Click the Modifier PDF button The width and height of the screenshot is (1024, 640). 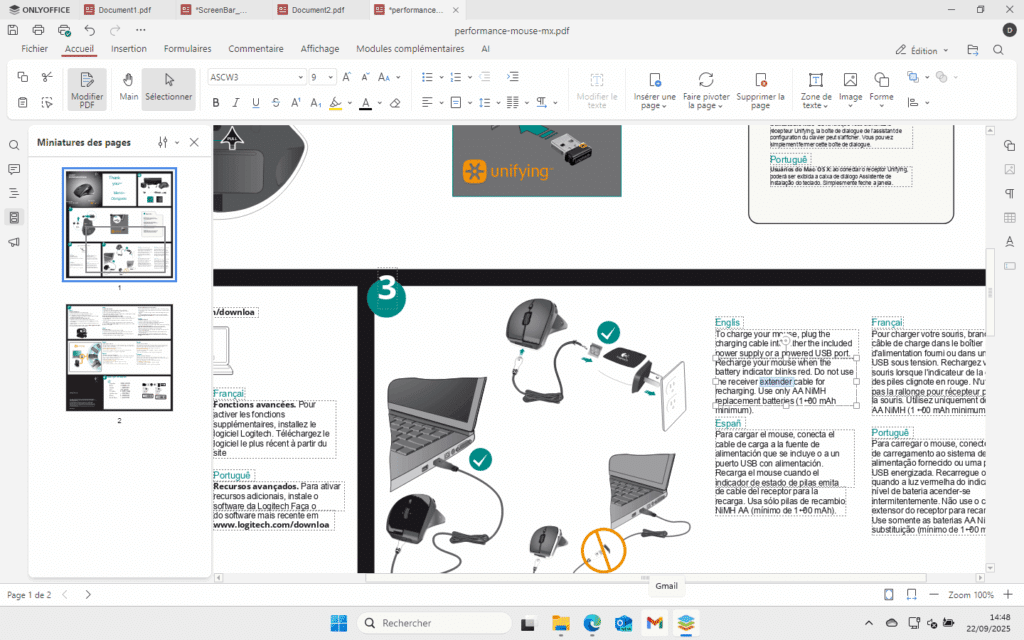(87, 88)
